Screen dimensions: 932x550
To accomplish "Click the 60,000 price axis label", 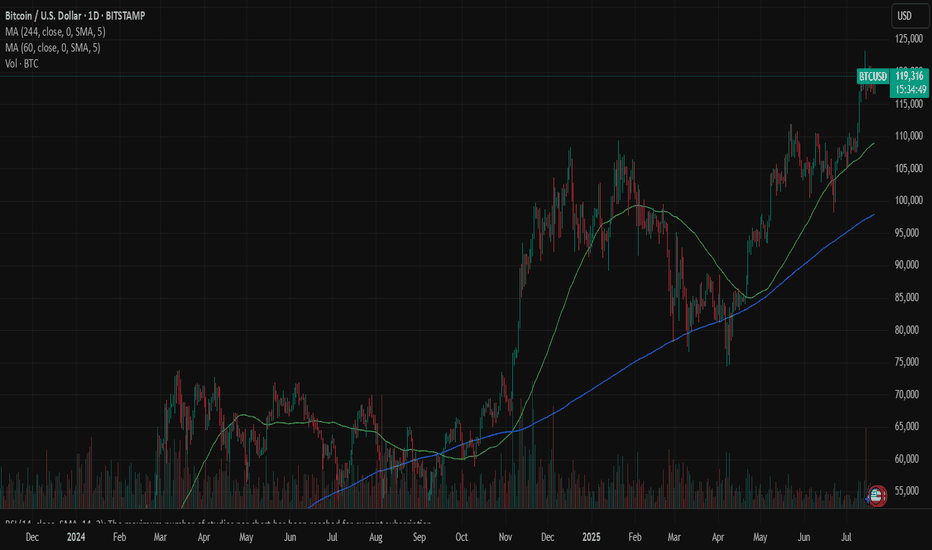I will [x=909, y=459].
